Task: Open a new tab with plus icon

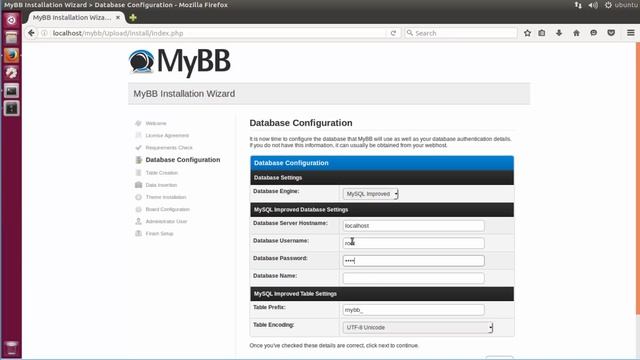Action: point(133,18)
